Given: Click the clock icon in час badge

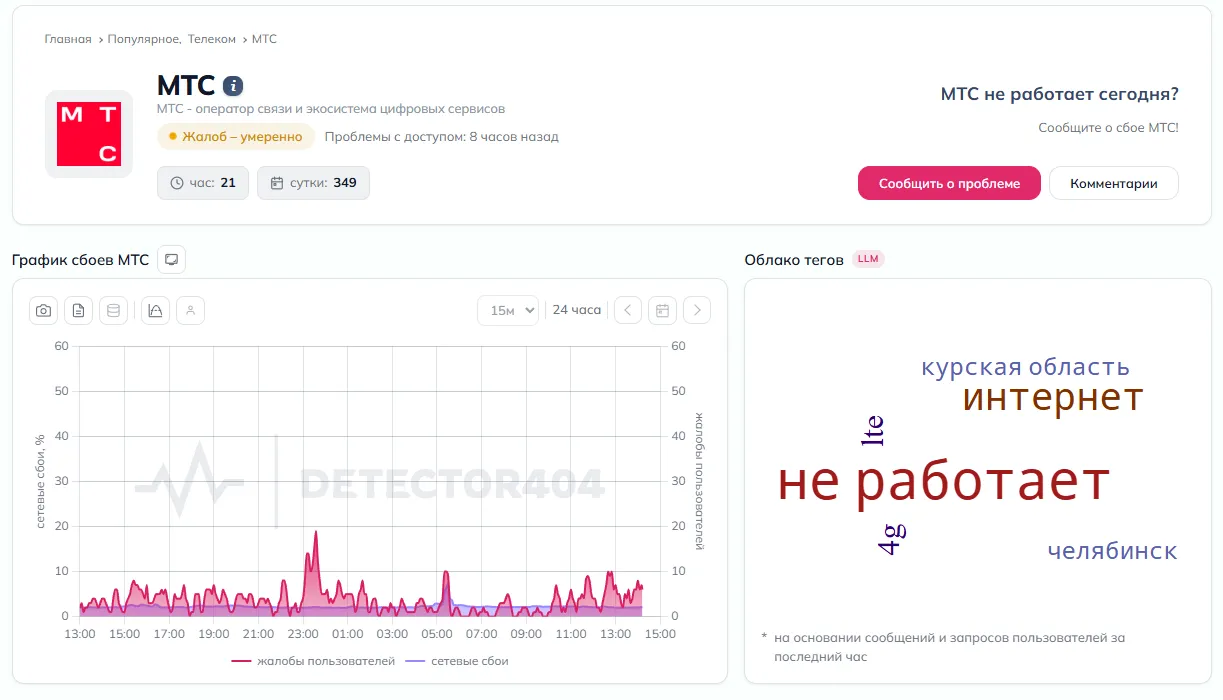Looking at the screenshot, I should tap(177, 183).
